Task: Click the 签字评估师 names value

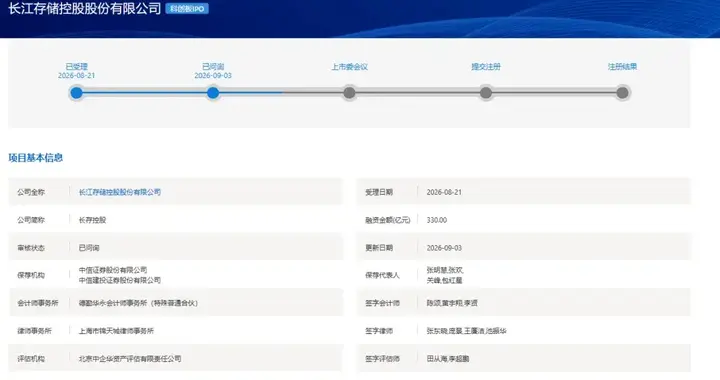Action: point(448,358)
